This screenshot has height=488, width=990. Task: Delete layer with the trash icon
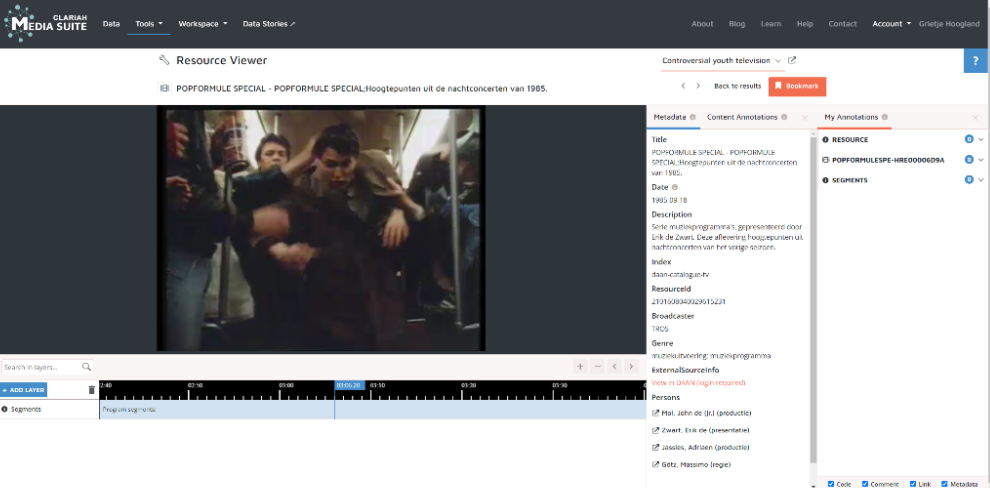[x=92, y=390]
